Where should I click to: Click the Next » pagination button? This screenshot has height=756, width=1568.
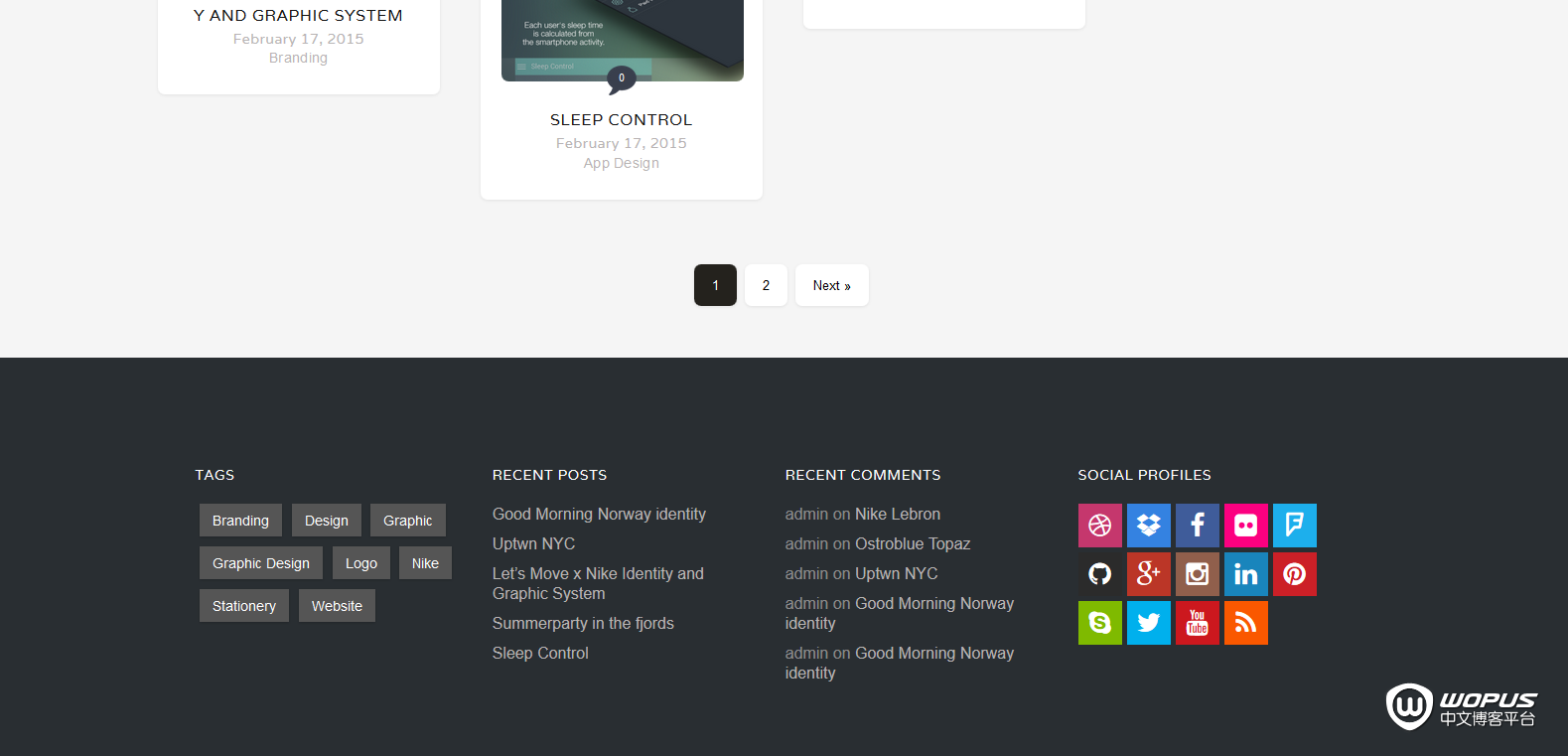point(831,285)
